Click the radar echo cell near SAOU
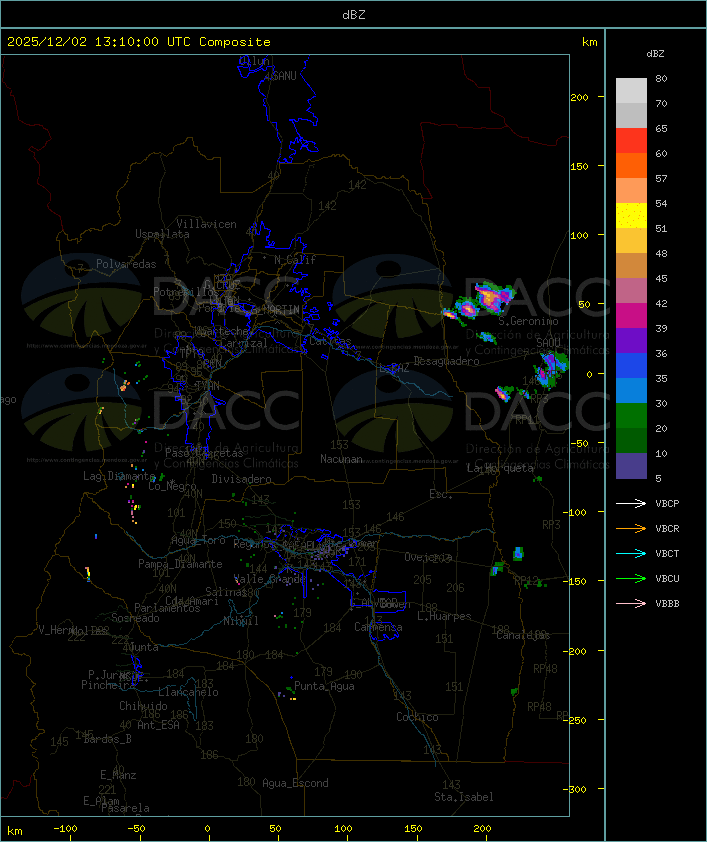The image size is (707, 842). [550, 368]
